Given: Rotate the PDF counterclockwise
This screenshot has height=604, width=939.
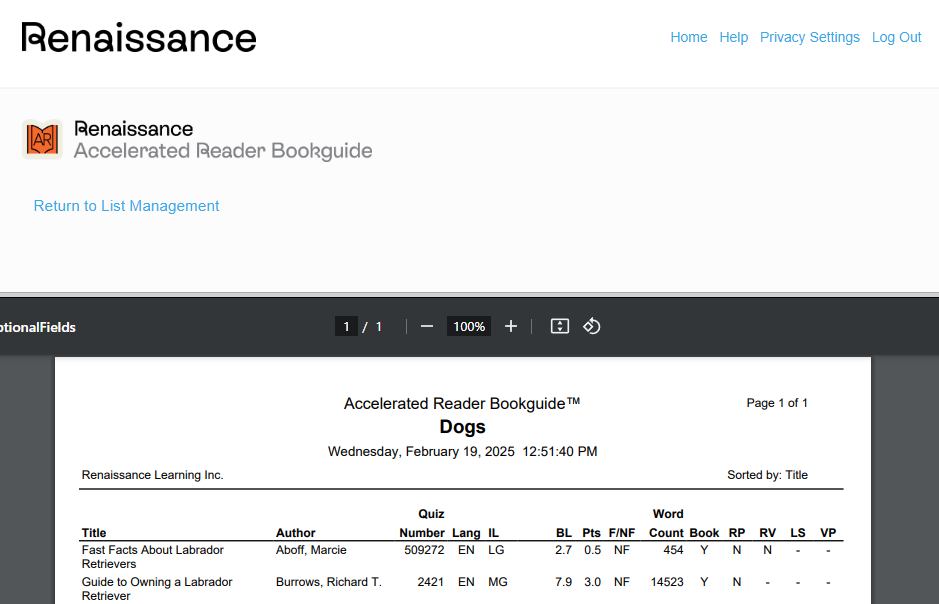Looking at the screenshot, I should (x=592, y=326).
